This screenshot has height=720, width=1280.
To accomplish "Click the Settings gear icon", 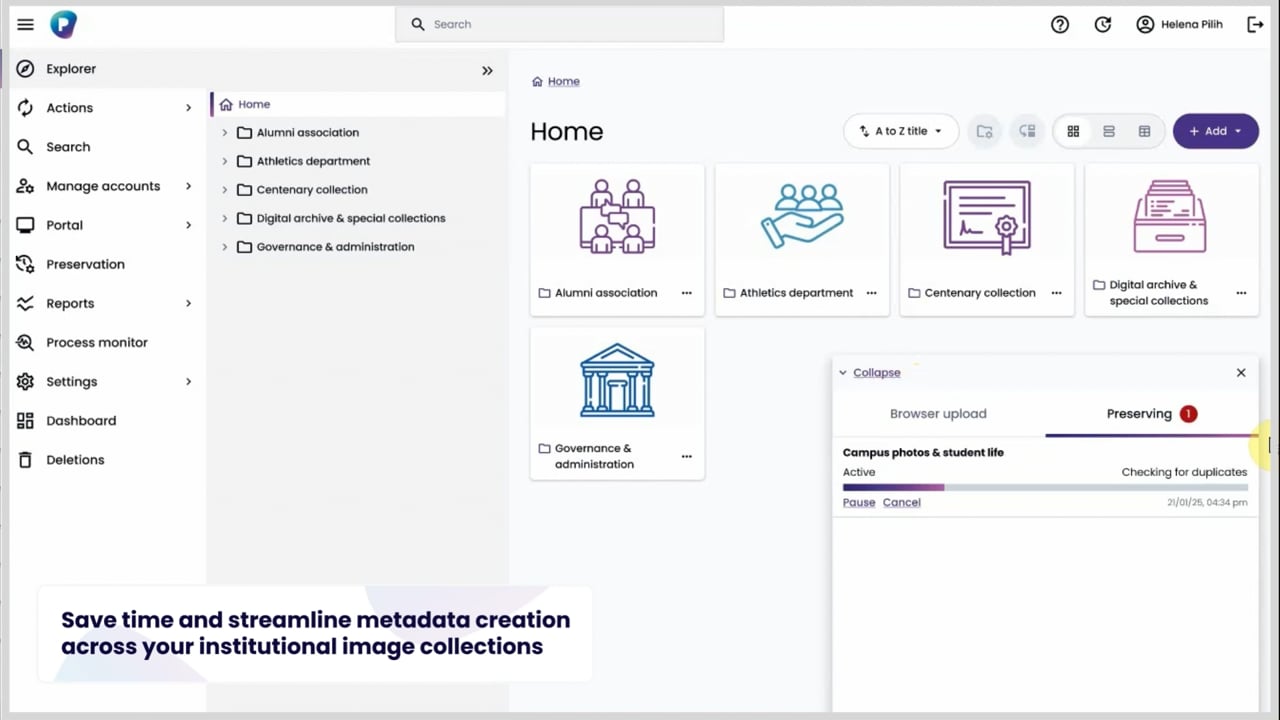I will 25,381.
